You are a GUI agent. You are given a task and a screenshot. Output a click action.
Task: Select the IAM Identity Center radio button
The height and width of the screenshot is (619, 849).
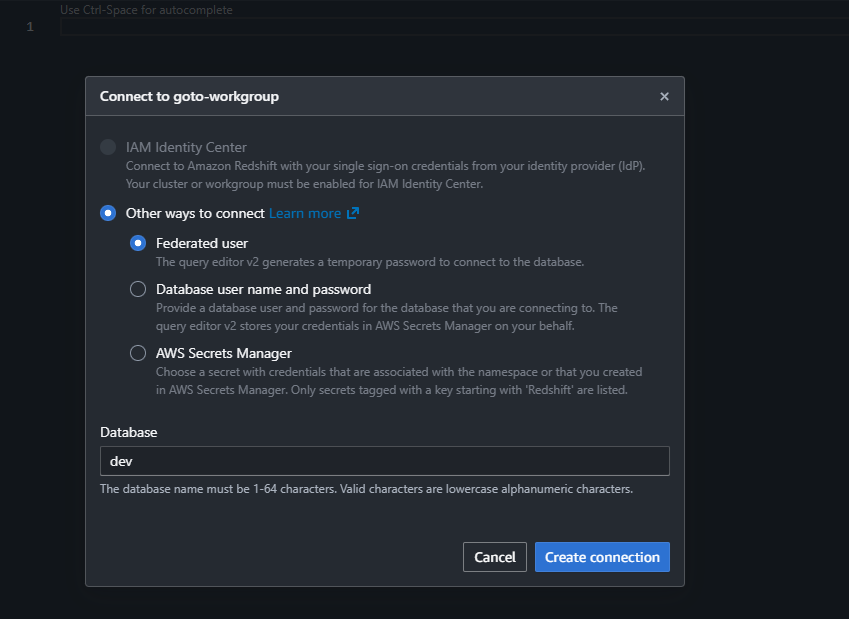coord(108,147)
